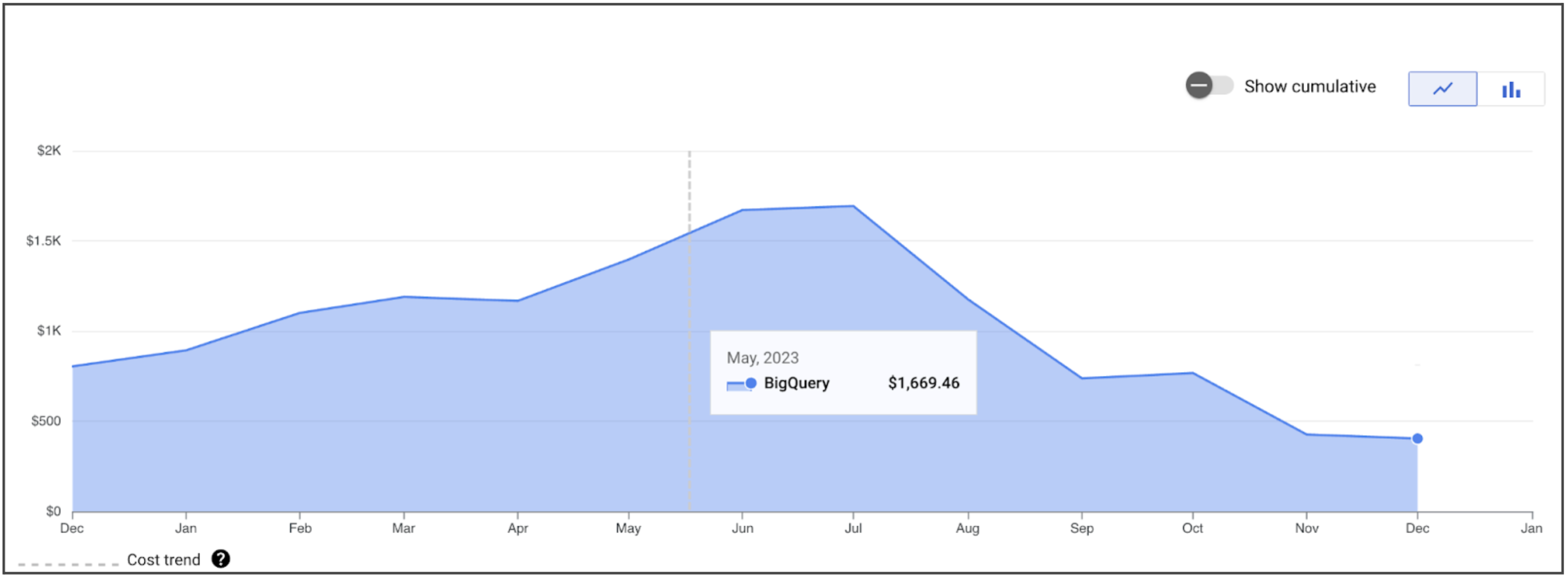1568x578 pixels.
Task: Click the Nov axis label
Action: (x=1306, y=529)
